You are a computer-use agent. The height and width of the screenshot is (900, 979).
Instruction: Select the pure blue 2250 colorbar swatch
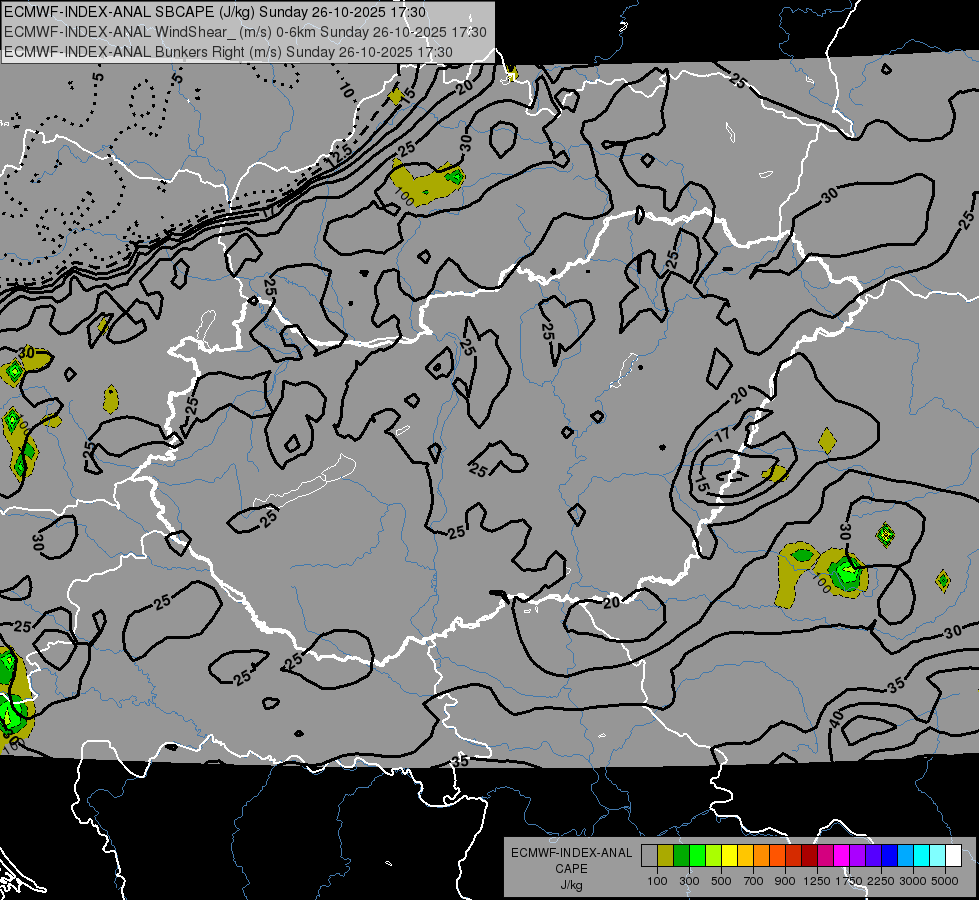[x=890, y=855]
